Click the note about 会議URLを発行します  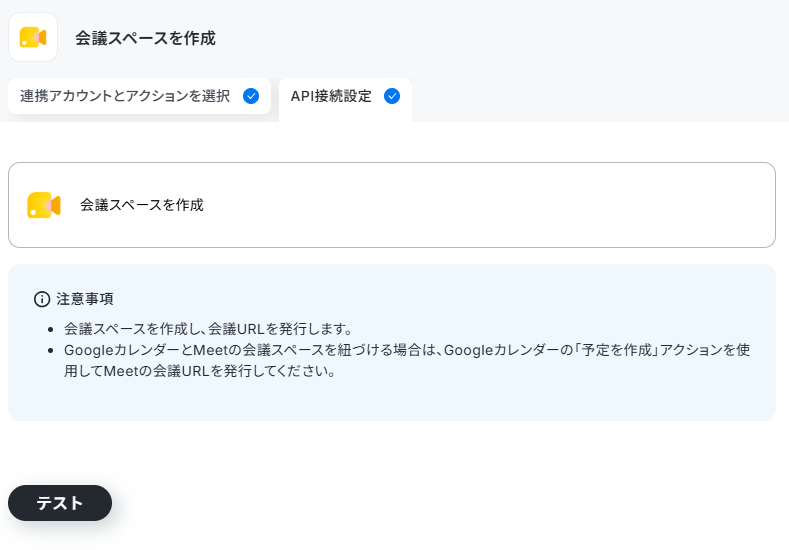(x=207, y=329)
